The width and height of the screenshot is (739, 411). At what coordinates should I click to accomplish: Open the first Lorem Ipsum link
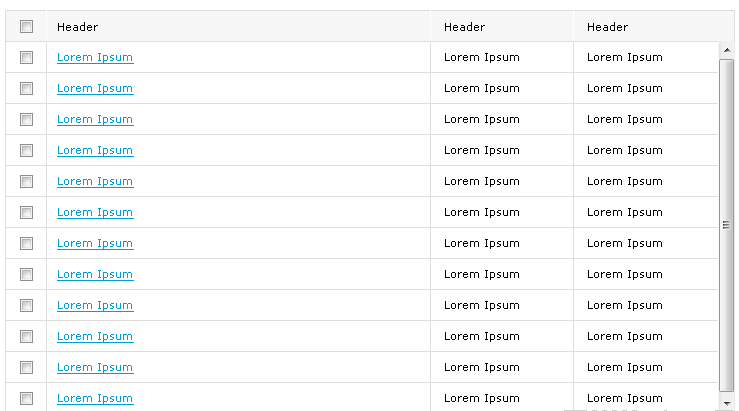95,58
